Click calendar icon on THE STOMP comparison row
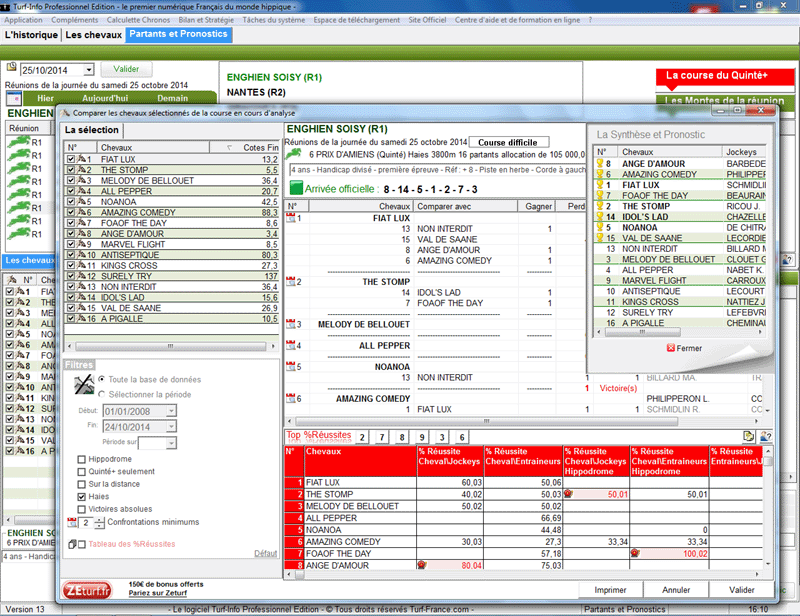800x616 pixels. [291, 282]
